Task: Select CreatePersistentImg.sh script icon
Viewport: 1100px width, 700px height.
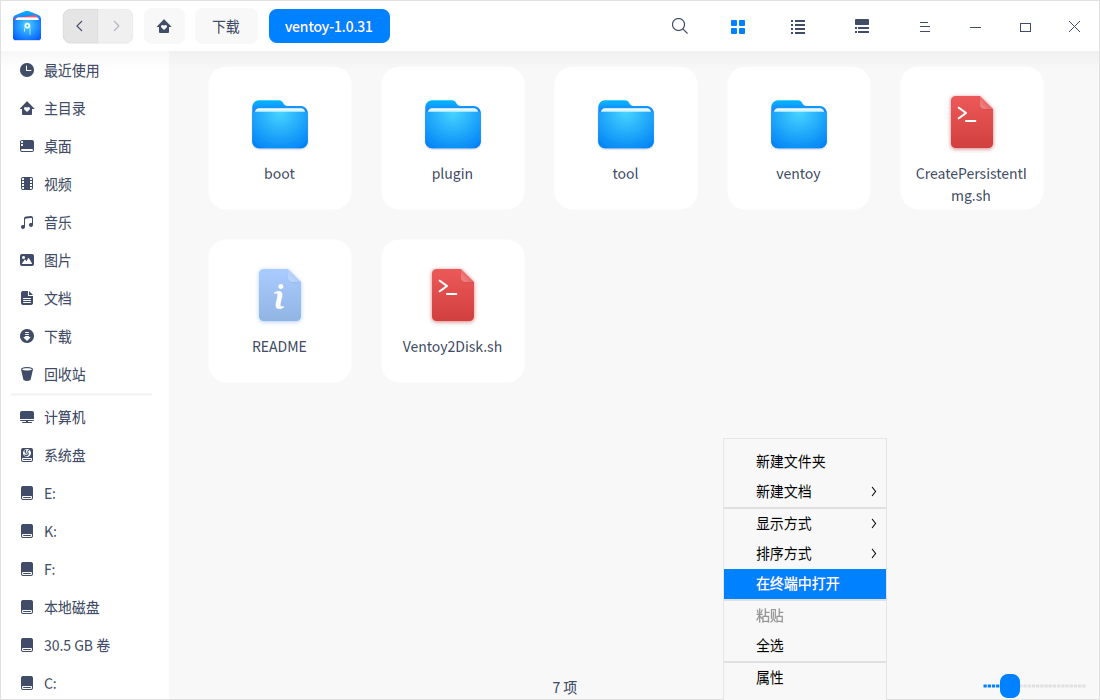Action: click(x=971, y=124)
